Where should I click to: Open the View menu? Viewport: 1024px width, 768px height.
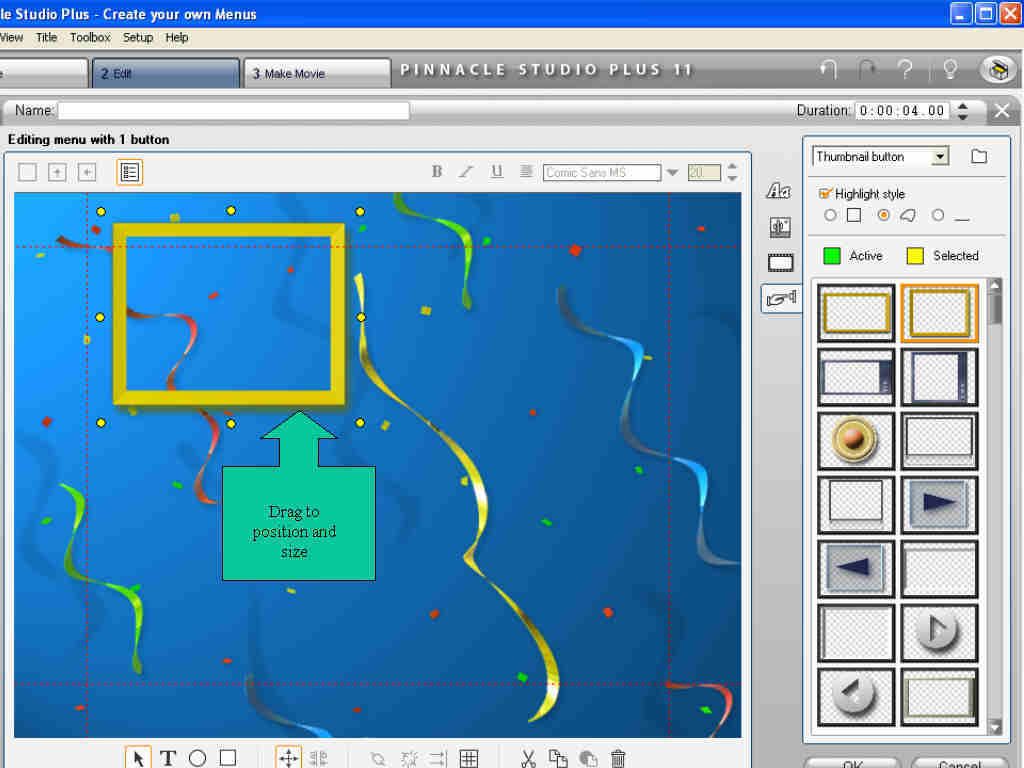[x=11, y=37]
